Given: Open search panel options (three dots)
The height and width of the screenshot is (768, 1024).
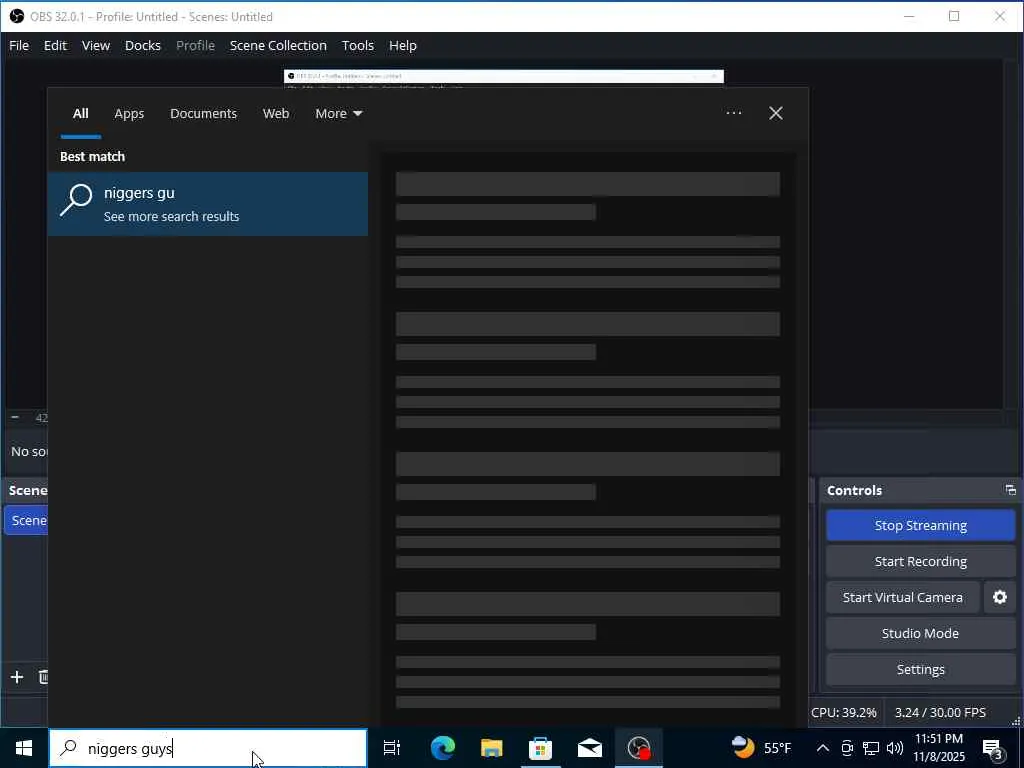Looking at the screenshot, I should (x=733, y=113).
